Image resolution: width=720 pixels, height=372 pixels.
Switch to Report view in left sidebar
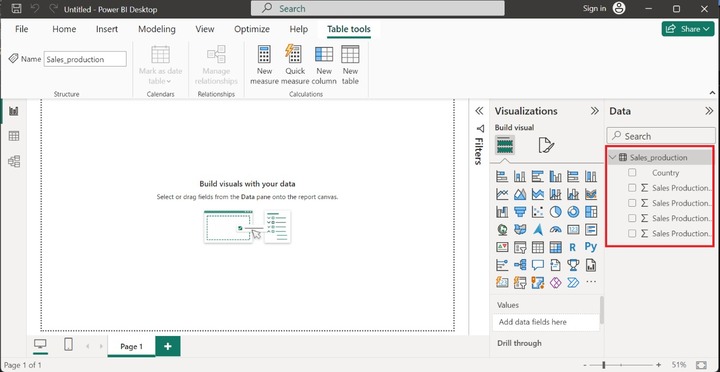pyautogui.click(x=14, y=111)
